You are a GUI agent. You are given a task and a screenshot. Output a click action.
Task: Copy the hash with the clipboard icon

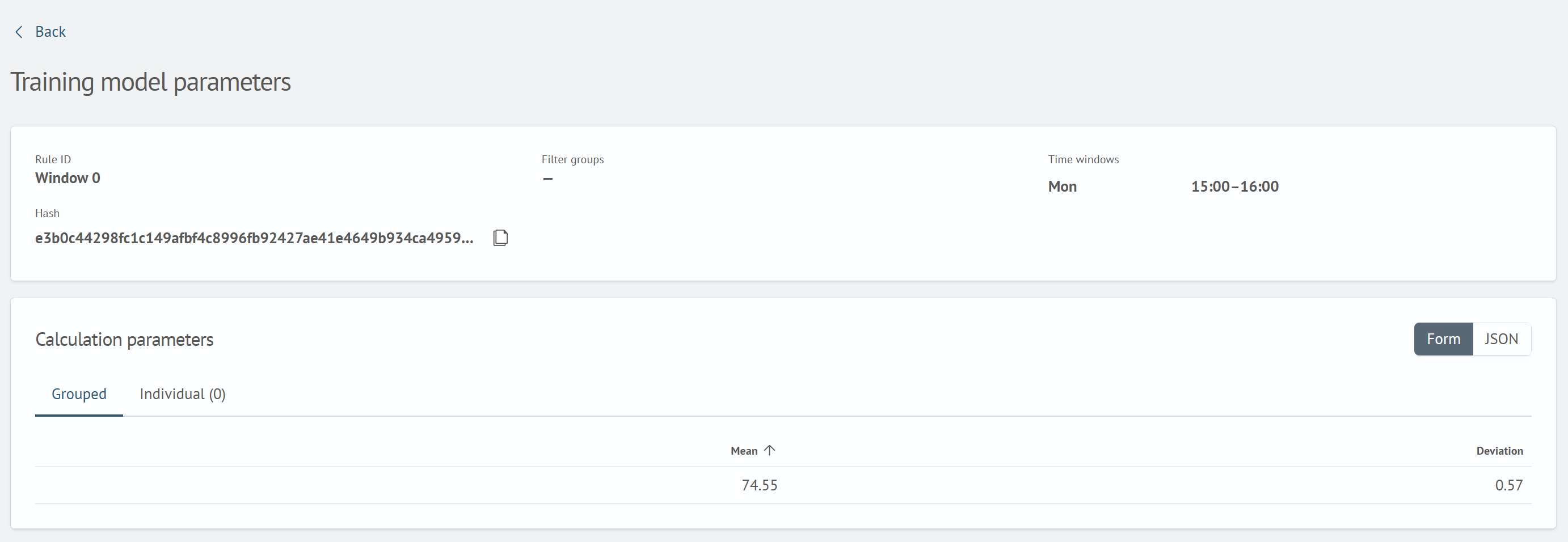(500, 237)
